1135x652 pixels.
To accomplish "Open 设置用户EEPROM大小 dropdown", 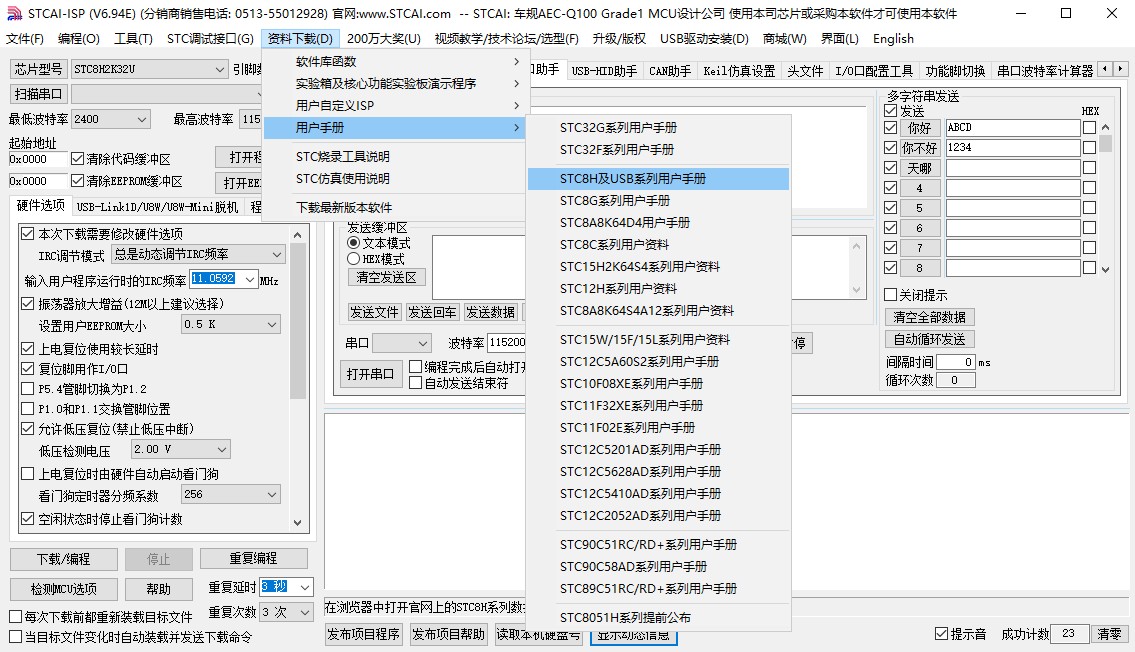I will [230, 325].
